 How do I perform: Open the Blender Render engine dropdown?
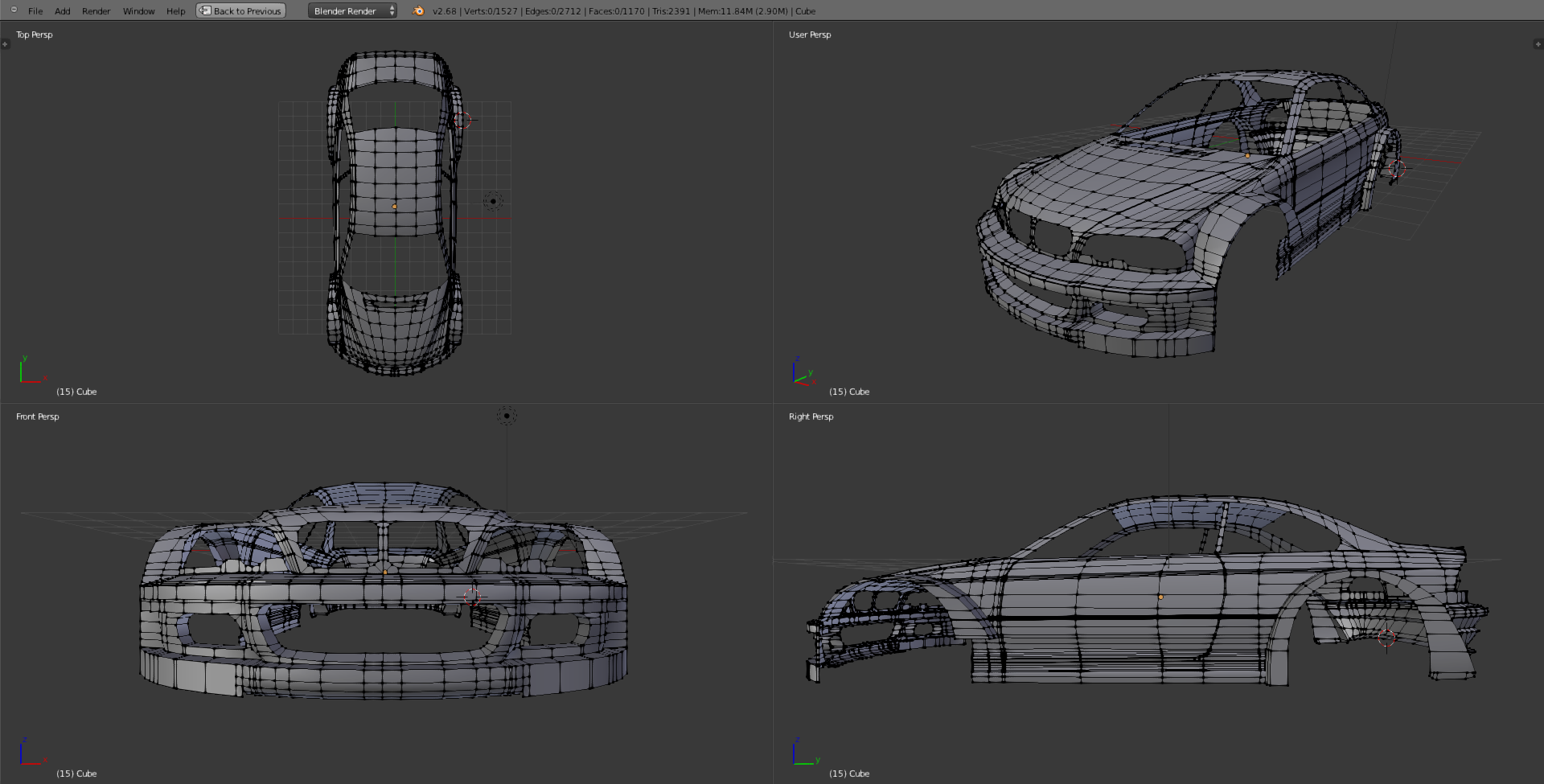[352, 10]
